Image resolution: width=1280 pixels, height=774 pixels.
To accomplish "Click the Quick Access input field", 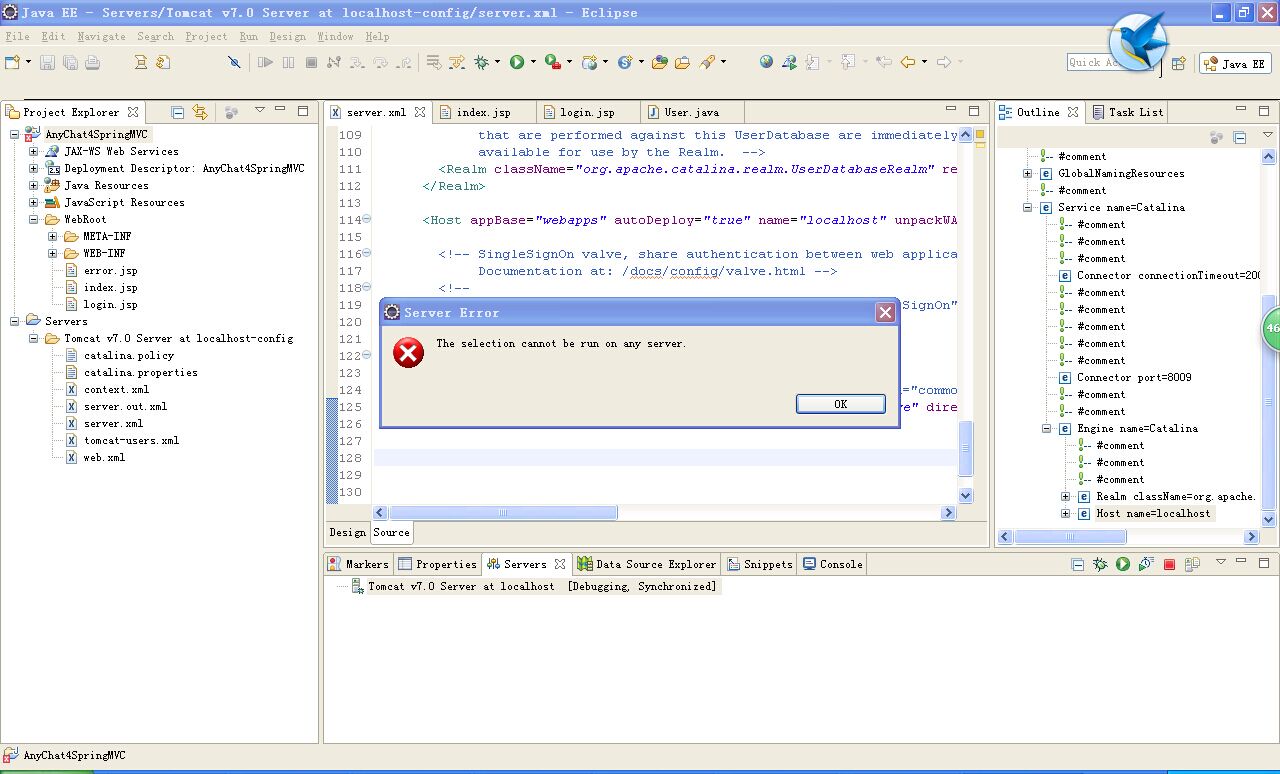I will coord(1090,62).
